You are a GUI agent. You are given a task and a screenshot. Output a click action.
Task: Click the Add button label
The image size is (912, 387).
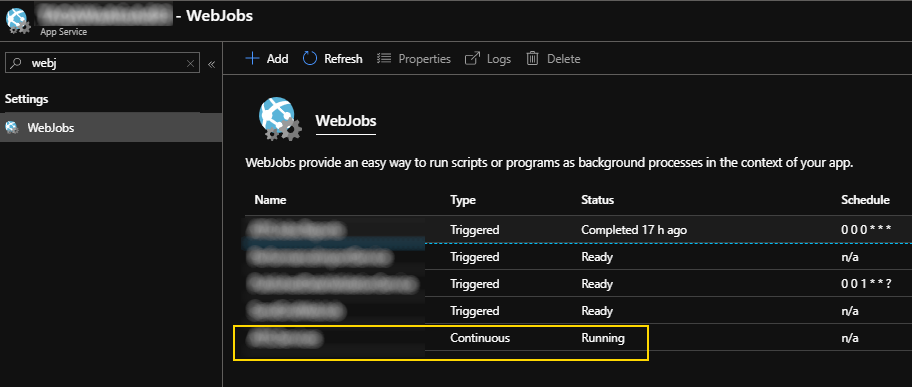pos(277,59)
